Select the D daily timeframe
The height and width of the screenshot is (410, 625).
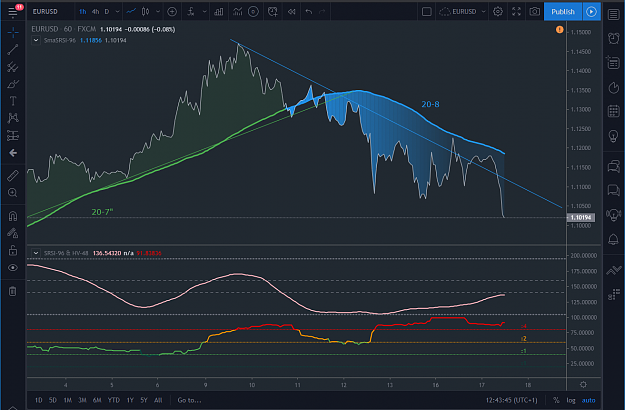107,12
